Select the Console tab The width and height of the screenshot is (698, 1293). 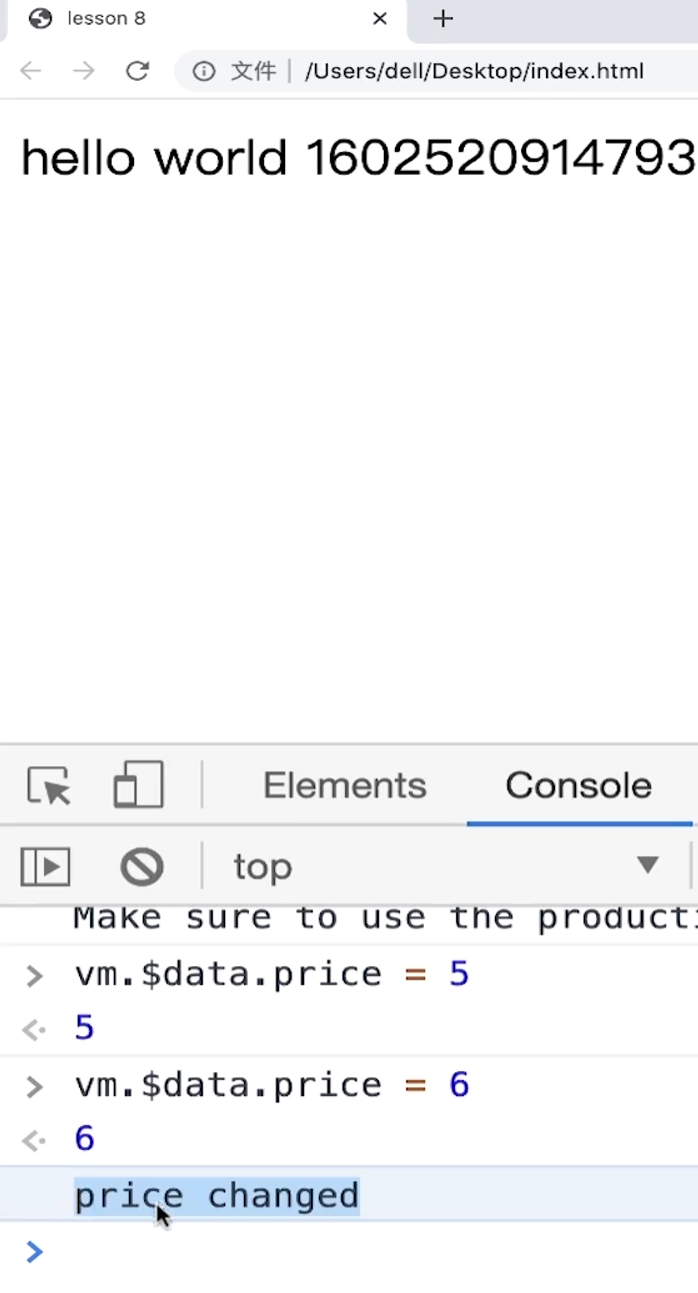[578, 786]
